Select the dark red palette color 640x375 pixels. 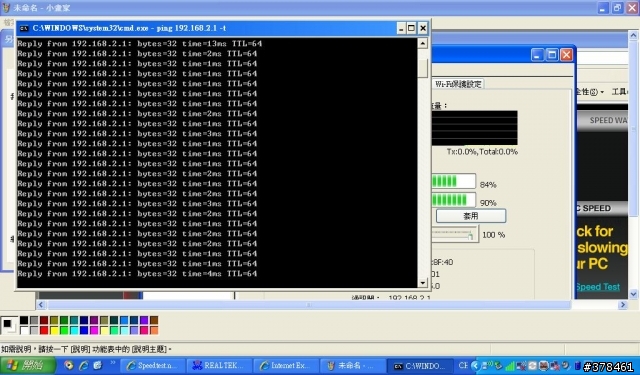[x=44, y=320]
